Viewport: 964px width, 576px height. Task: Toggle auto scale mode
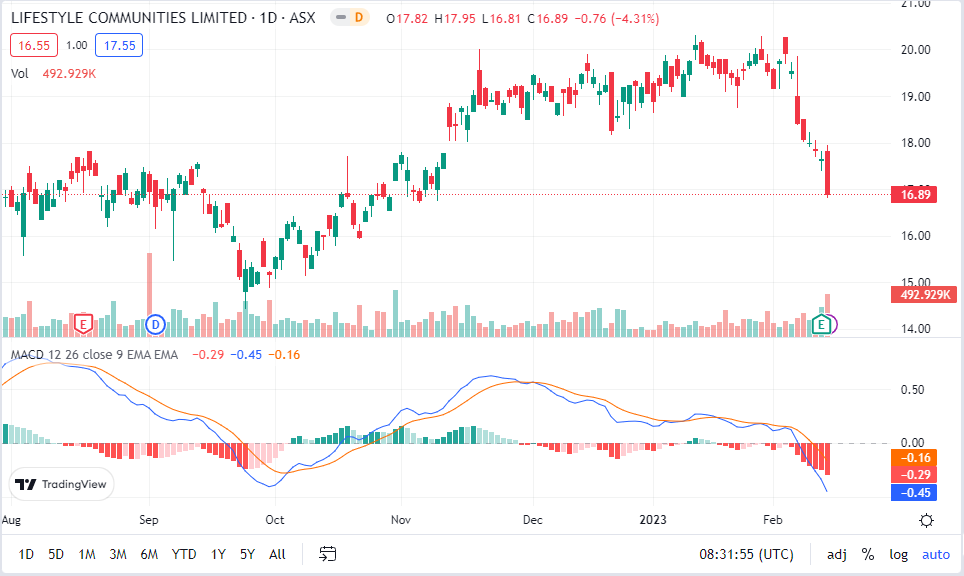[x=935, y=554]
